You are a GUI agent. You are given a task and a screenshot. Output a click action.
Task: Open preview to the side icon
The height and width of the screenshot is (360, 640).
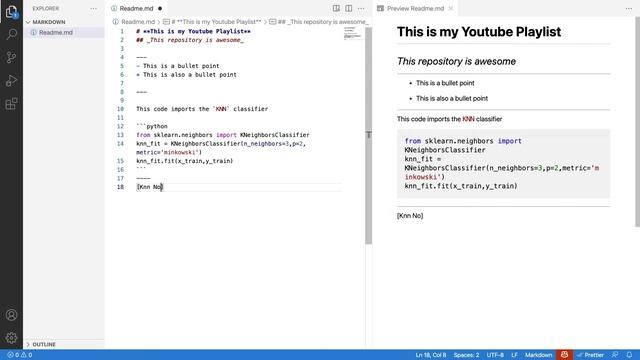(336, 9)
